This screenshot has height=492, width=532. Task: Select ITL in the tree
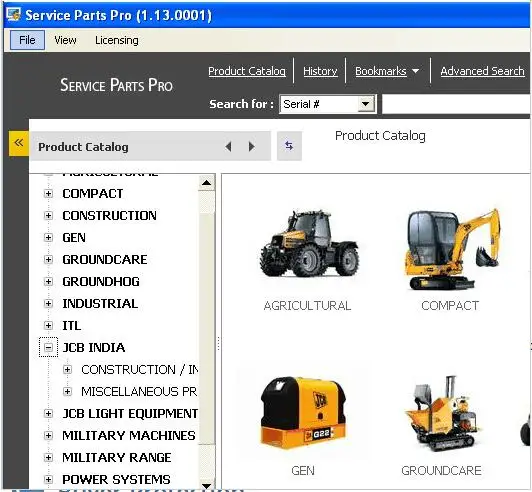tap(71, 325)
